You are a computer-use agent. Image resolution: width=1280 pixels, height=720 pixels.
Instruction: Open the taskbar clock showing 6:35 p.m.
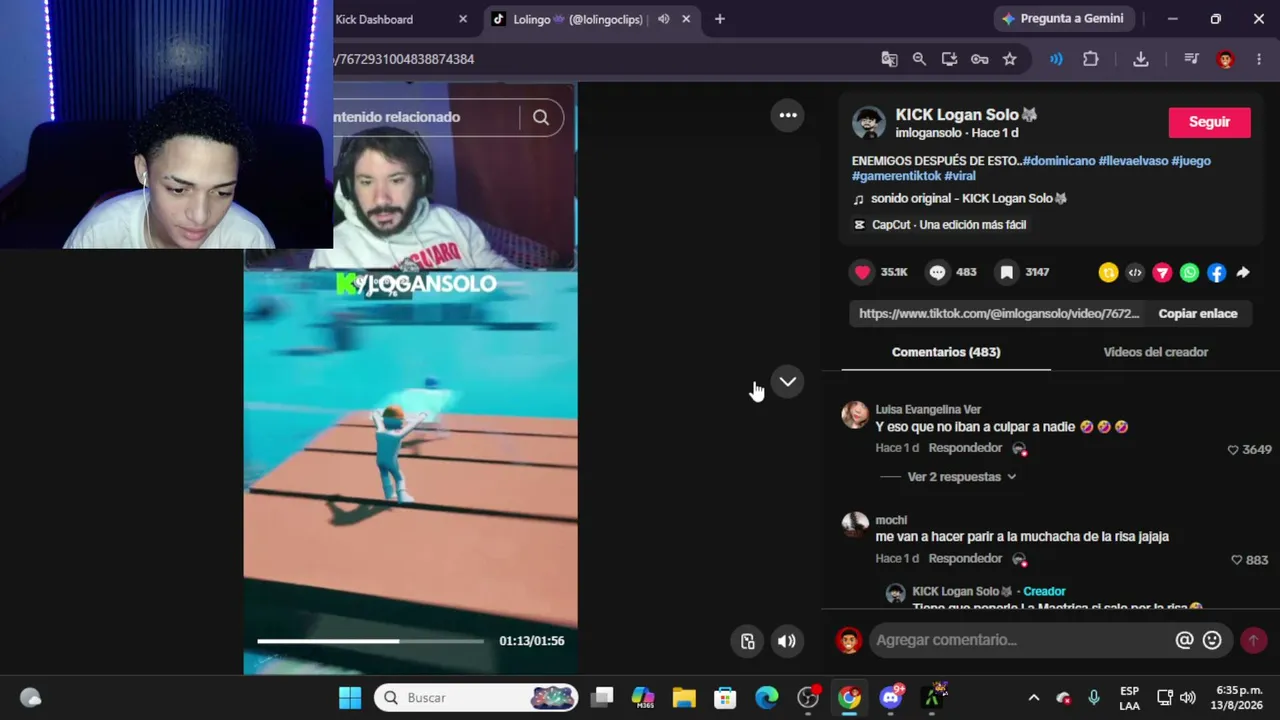(1238, 698)
